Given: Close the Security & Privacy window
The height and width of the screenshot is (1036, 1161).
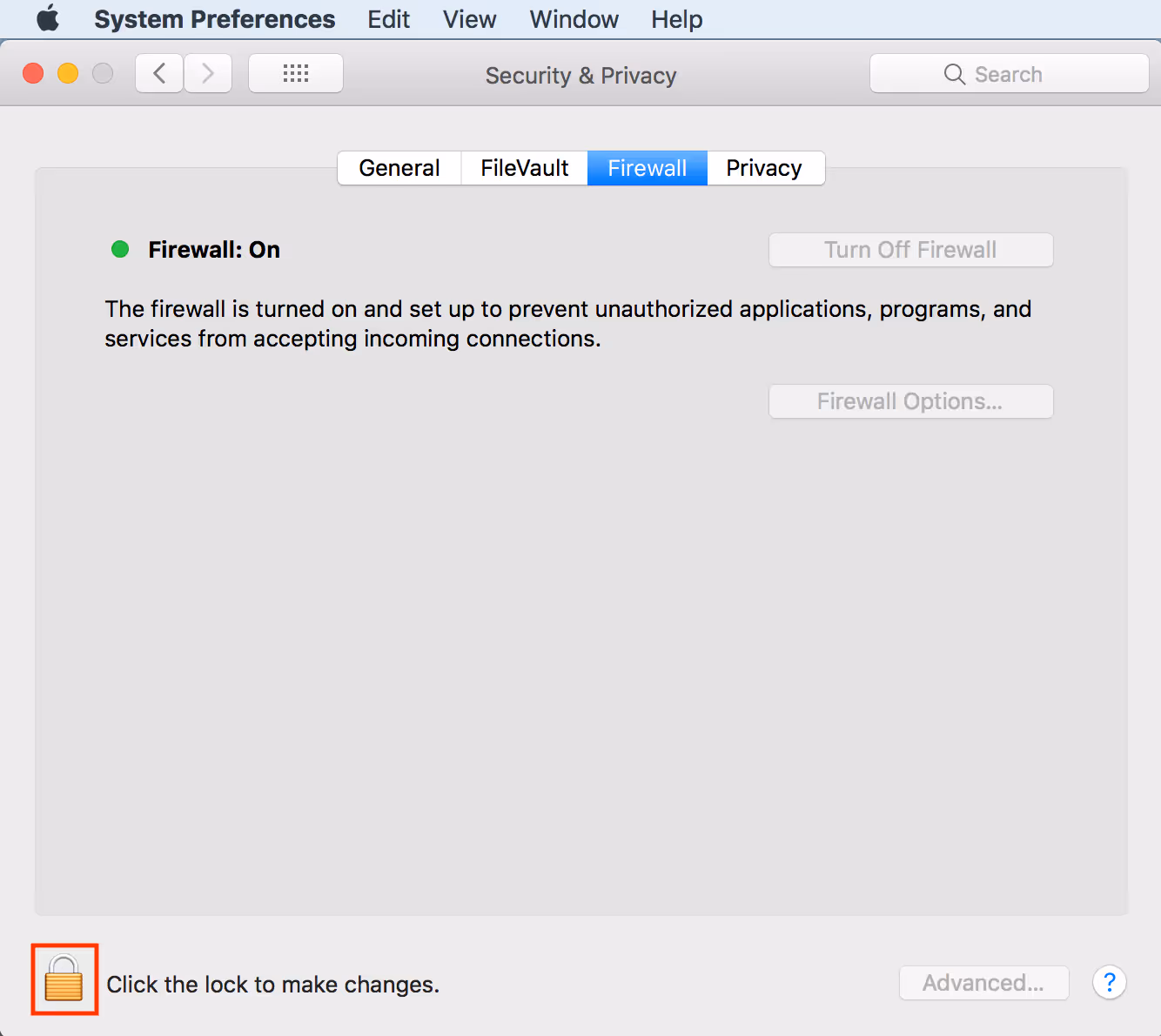Looking at the screenshot, I should [33, 73].
